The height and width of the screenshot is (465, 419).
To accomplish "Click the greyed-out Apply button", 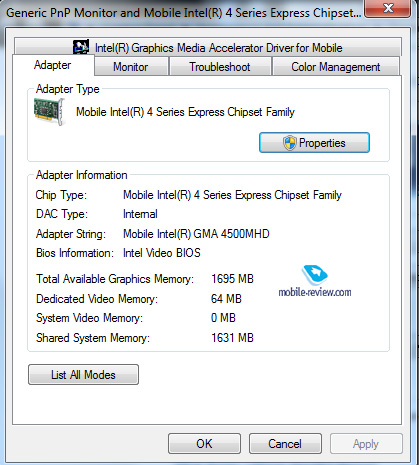I will [366, 444].
